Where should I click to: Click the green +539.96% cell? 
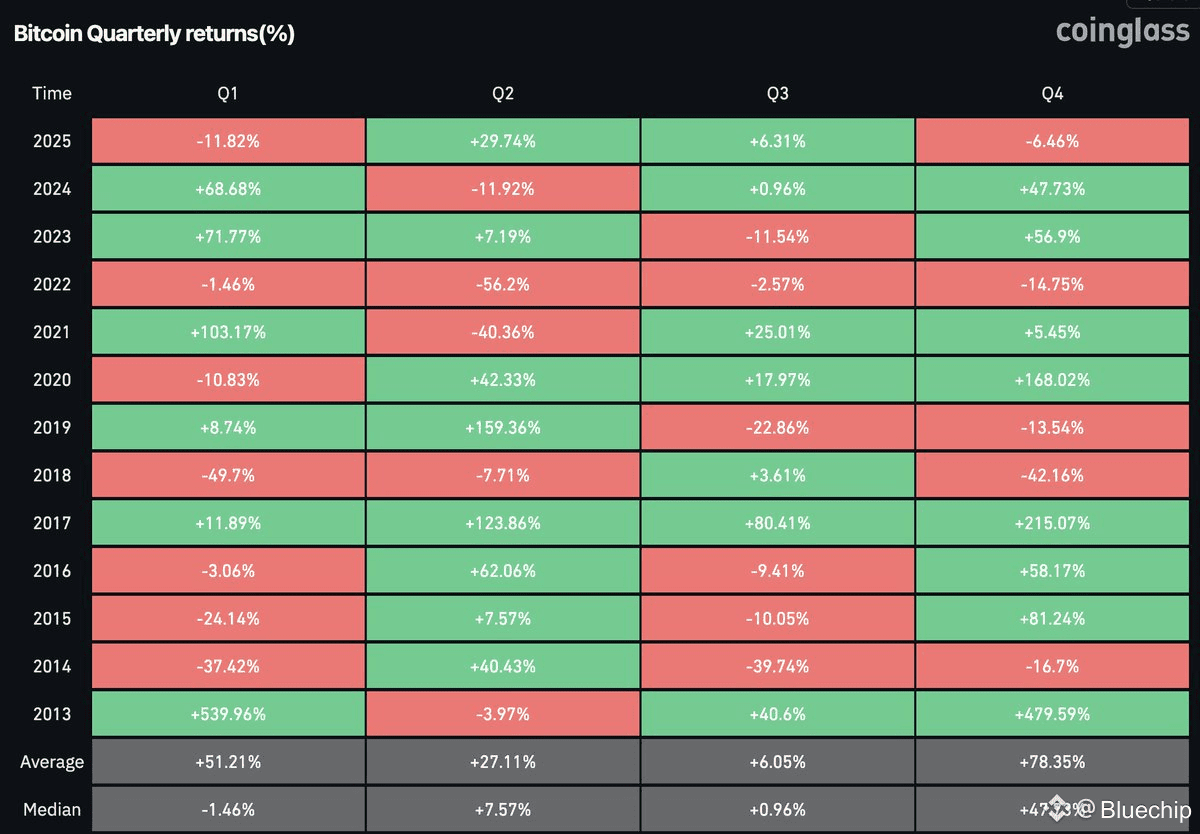coord(228,714)
